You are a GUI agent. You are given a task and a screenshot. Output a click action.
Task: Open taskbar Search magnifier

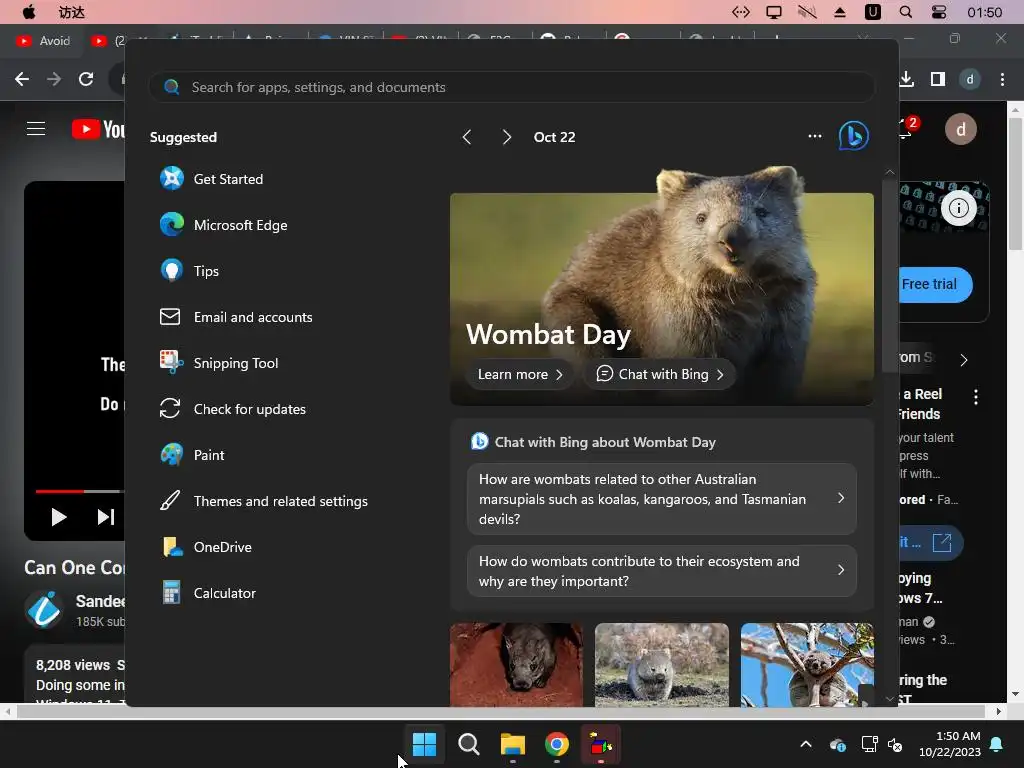coord(468,744)
